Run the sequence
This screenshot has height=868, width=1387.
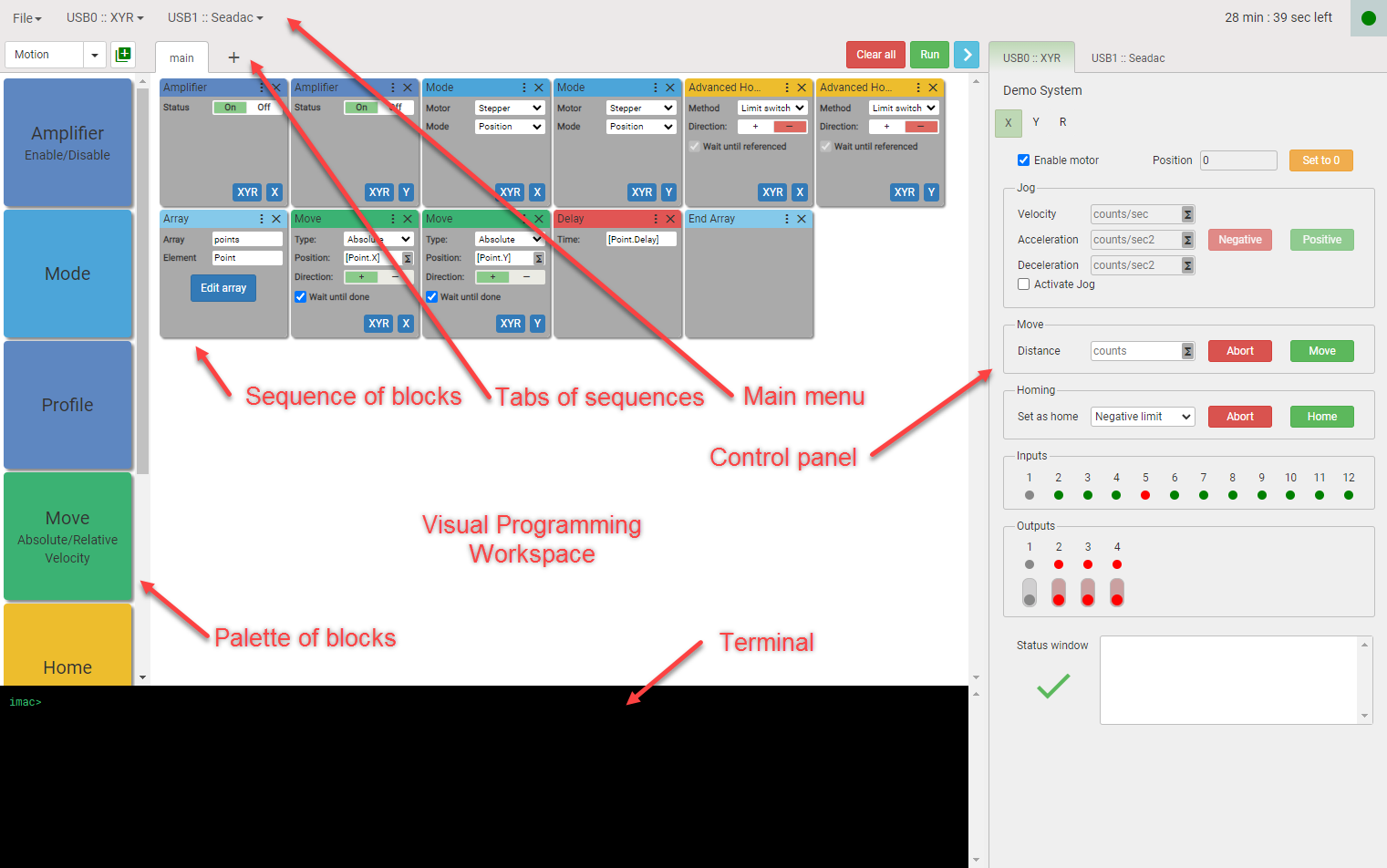pyautogui.click(x=929, y=55)
